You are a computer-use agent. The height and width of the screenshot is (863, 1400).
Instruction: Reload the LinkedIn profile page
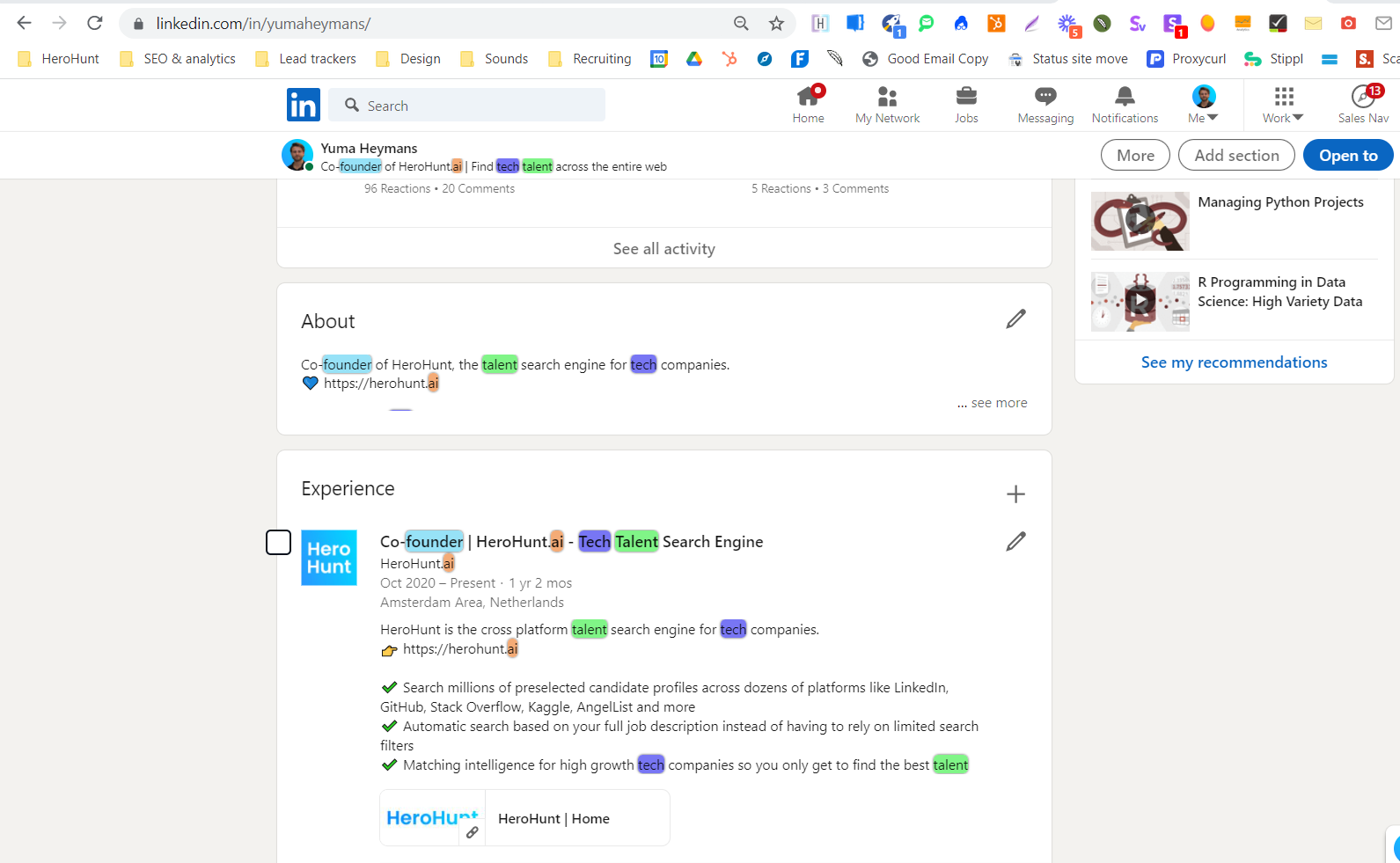[x=95, y=23]
